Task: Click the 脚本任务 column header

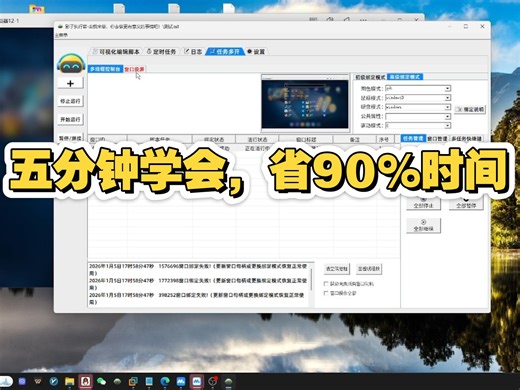Action: point(160,139)
